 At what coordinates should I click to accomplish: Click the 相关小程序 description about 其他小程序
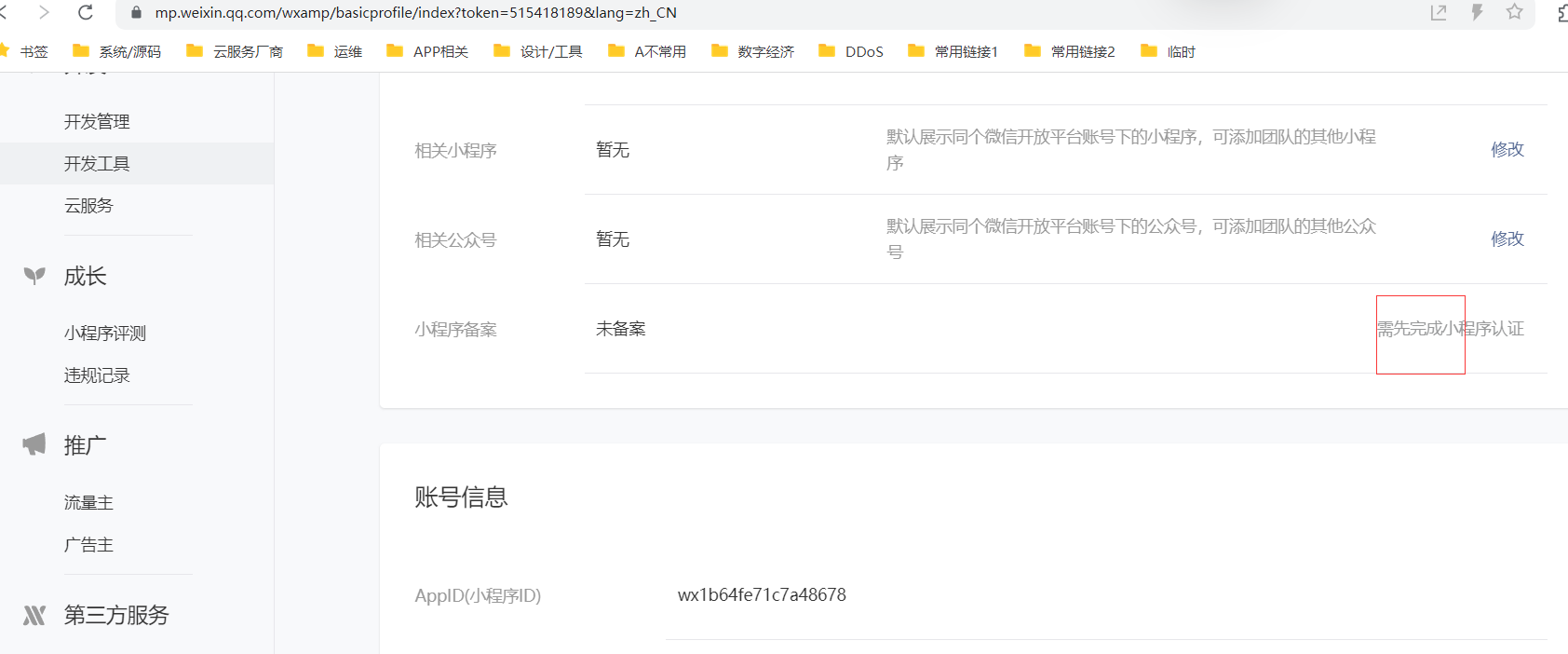pos(1131,149)
